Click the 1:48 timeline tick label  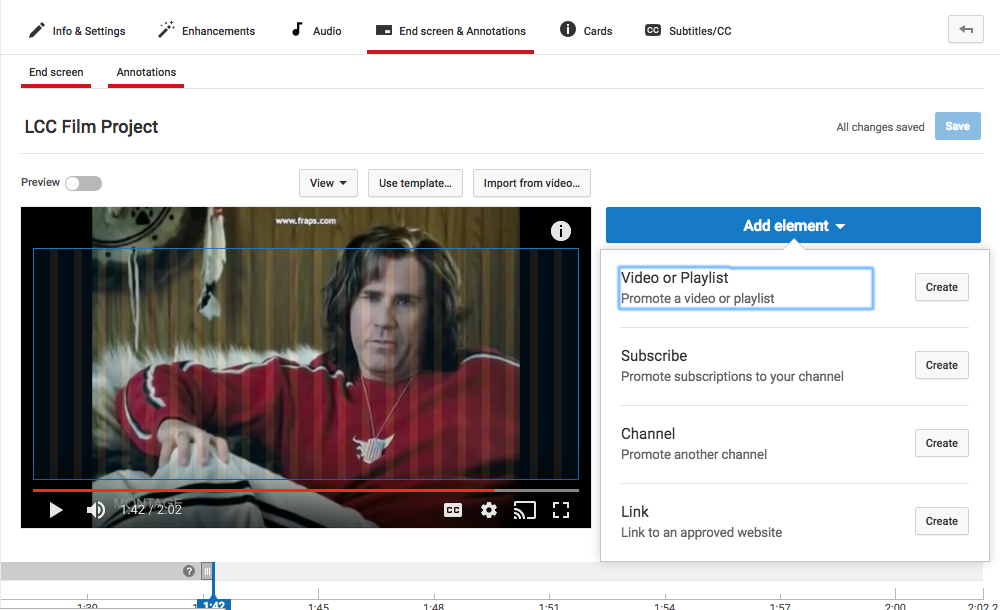(x=434, y=606)
